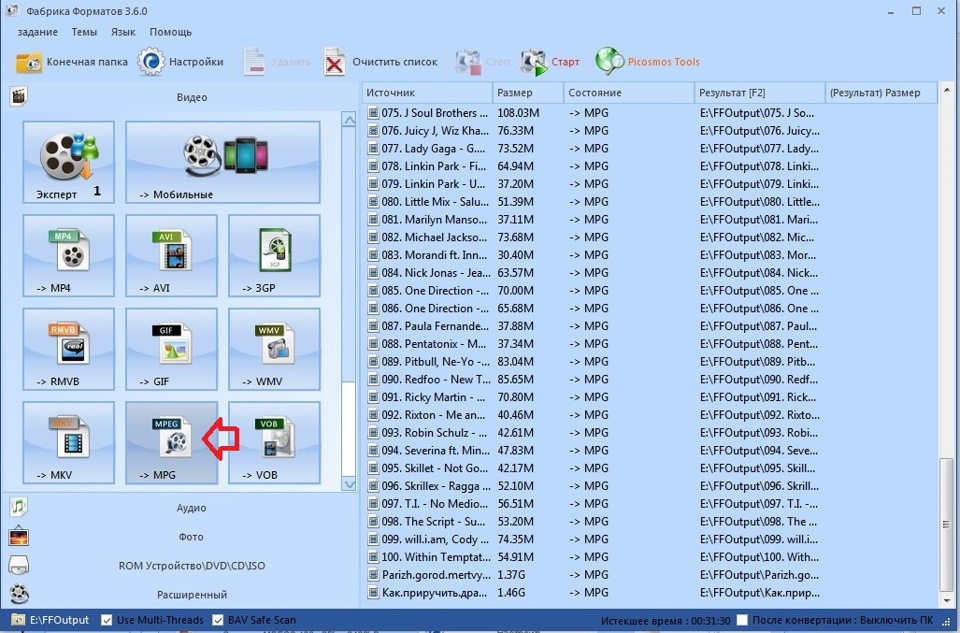Click the Старт button
The height and width of the screenshot is (633, 960).
tap(549, 62)
